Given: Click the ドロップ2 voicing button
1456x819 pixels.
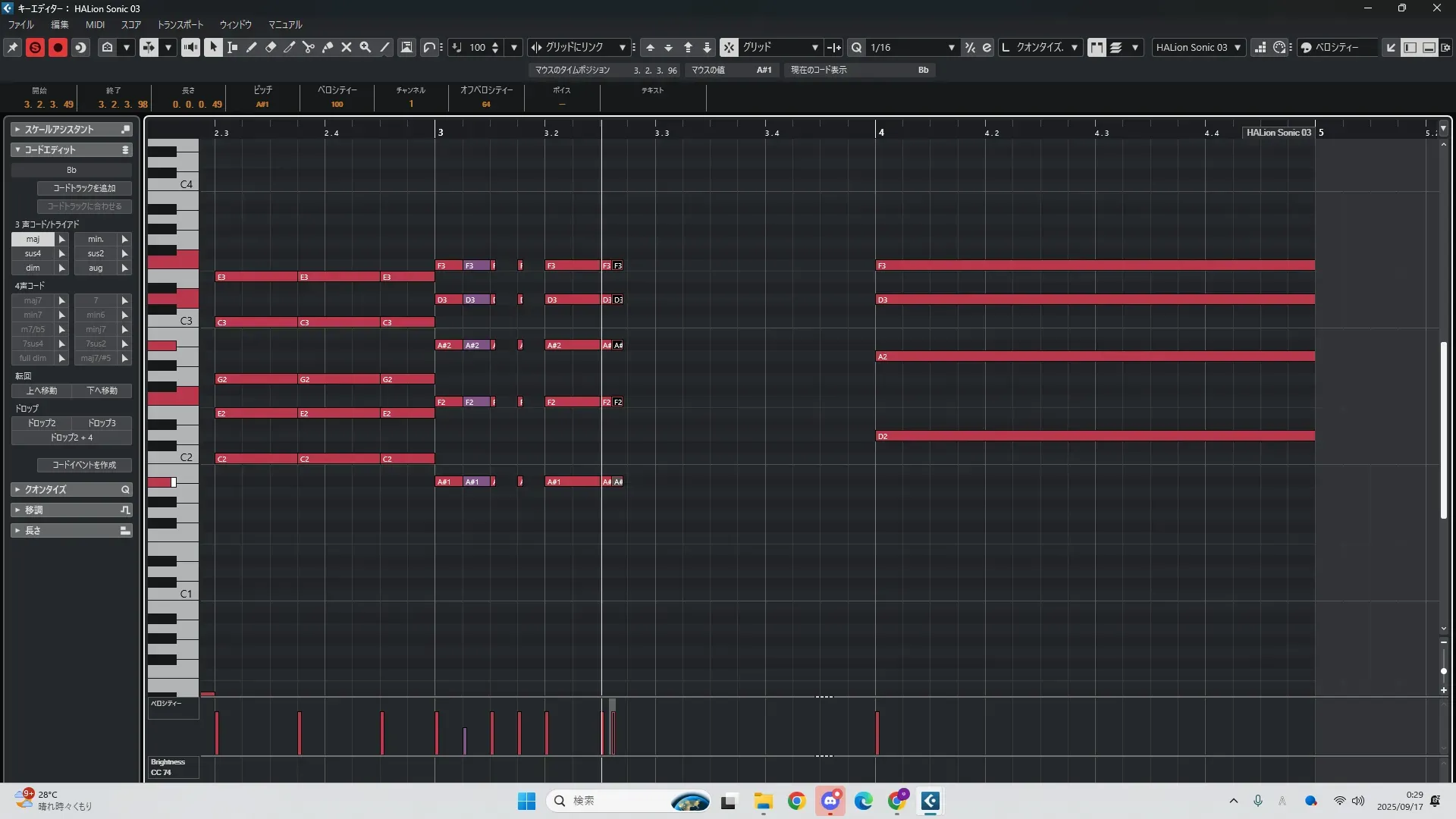Looking at the screenshot, I should click(42, 423).
